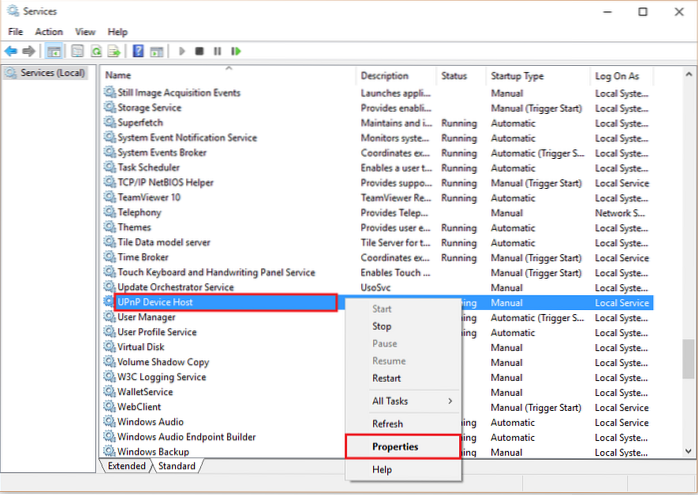Click the Services window title bar icon
Screen dimensions: 698x495
(13, 11)
